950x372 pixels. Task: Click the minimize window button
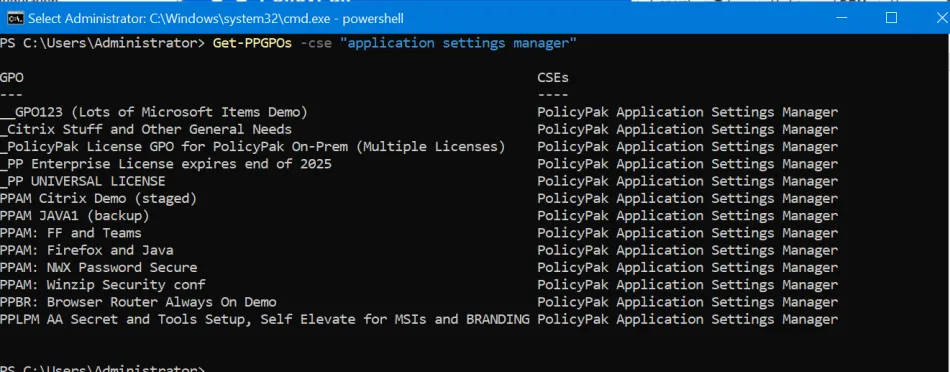[x=842, y=18]
